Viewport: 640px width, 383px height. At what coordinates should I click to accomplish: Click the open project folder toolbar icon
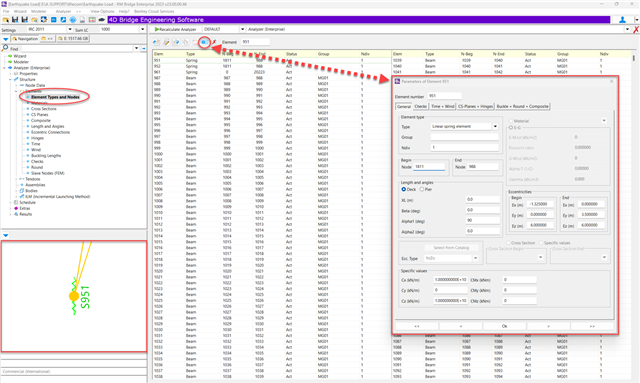click(x=6, y=20)
